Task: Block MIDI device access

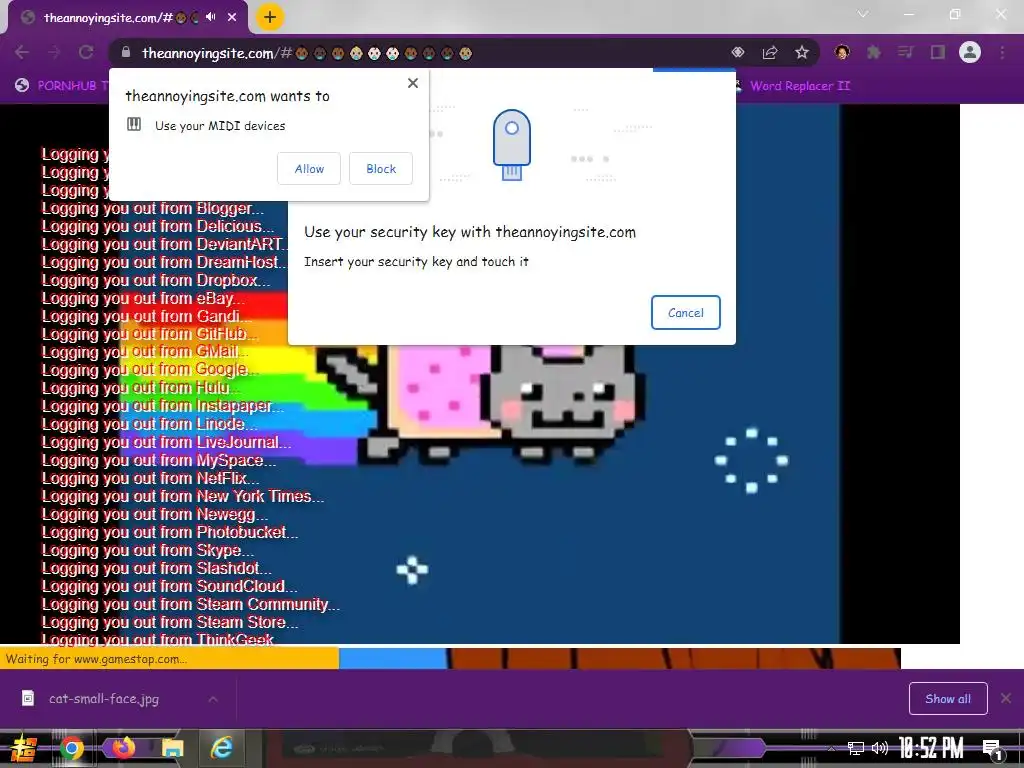Action: (381, 168)
